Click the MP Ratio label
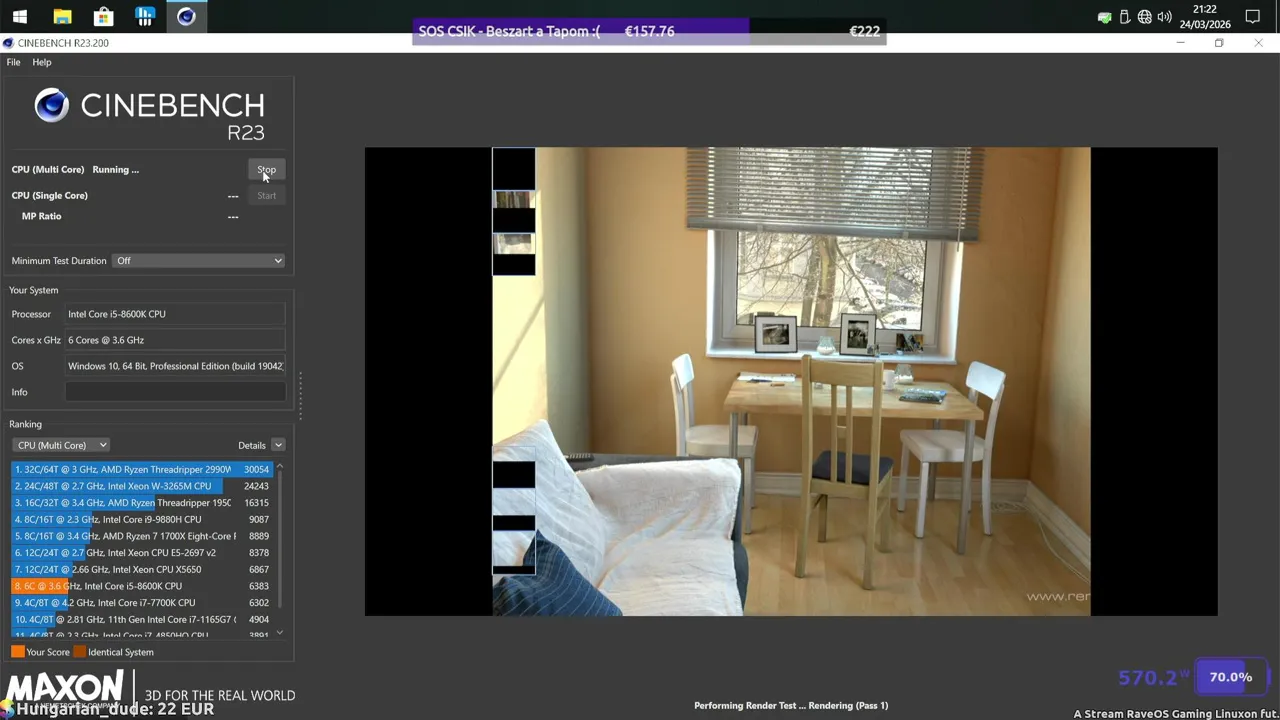 coord(41,216)
